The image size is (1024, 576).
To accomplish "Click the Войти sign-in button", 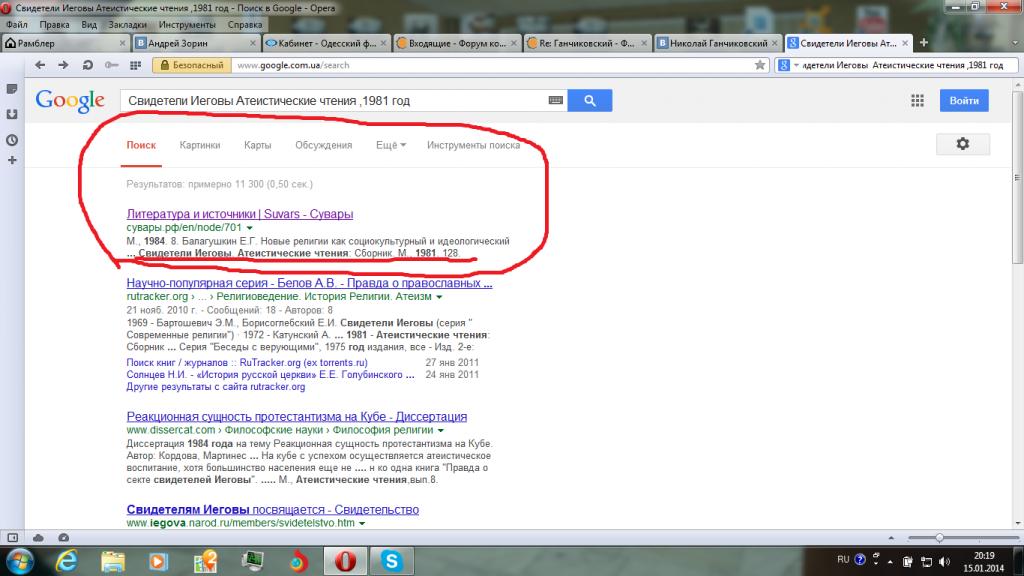I will tap(963, 101).
